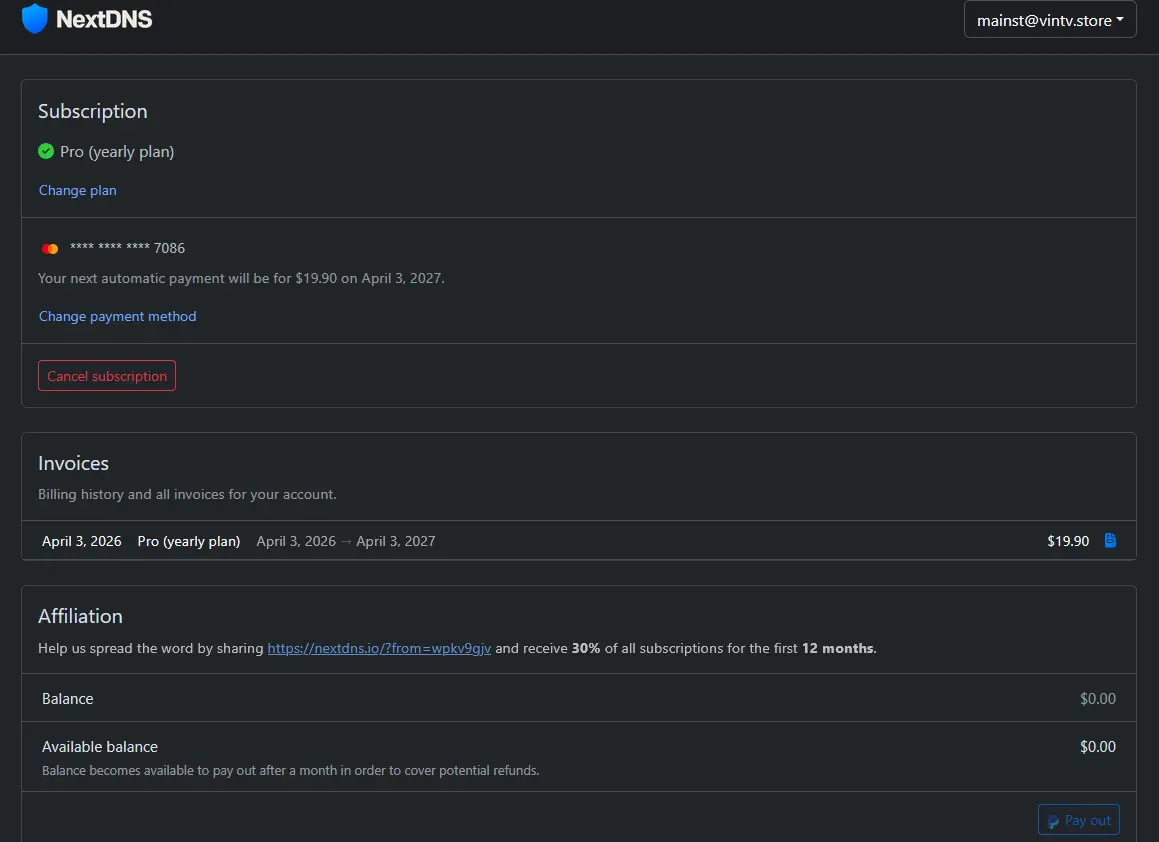Click the masked card number ending 7086
The image size is (1159, 842).
click(x=127, y=248)
